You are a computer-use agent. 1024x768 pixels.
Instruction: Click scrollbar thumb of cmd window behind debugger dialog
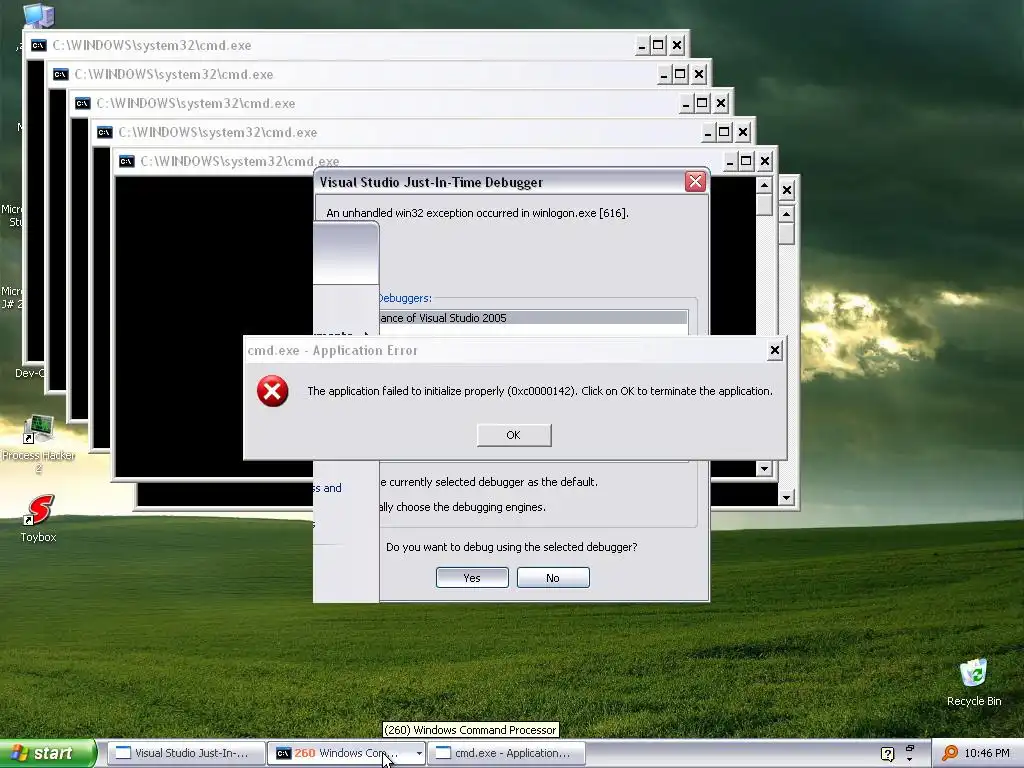(x=764, y=205)
